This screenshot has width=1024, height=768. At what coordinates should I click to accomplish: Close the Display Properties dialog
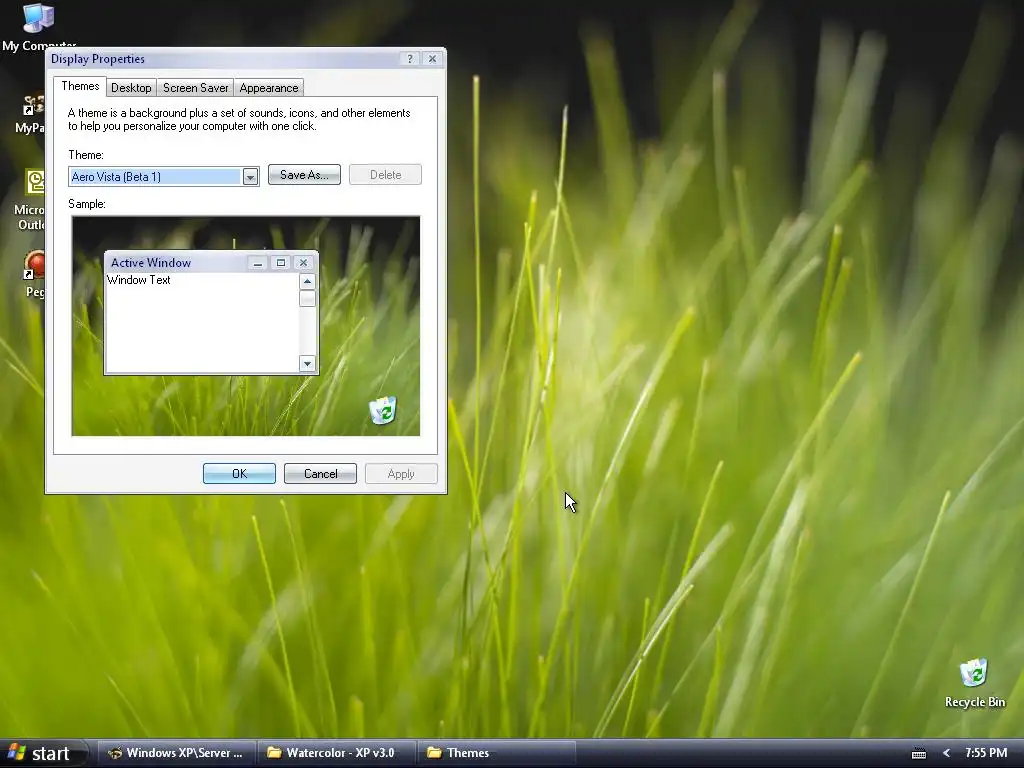pos(432,59)
